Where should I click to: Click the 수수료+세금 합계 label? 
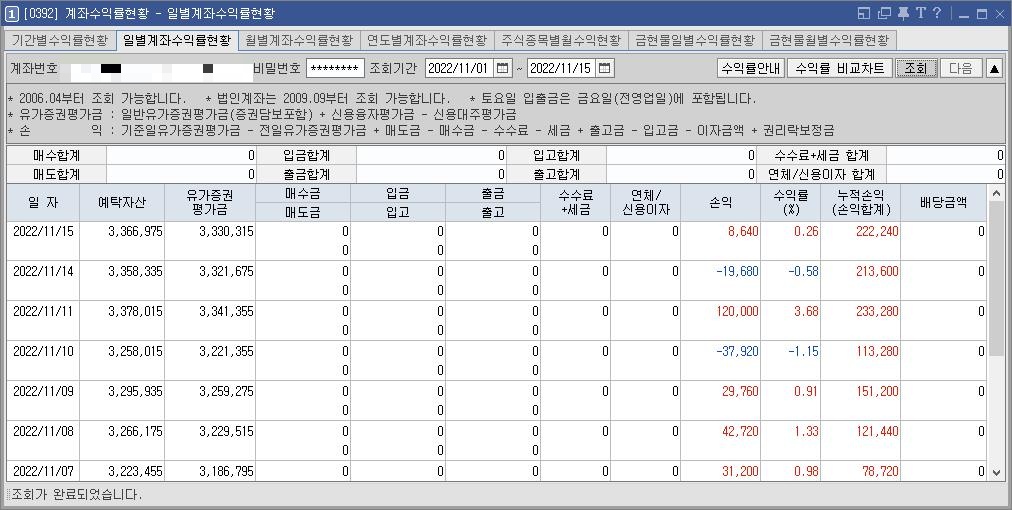tap(822, 156)
